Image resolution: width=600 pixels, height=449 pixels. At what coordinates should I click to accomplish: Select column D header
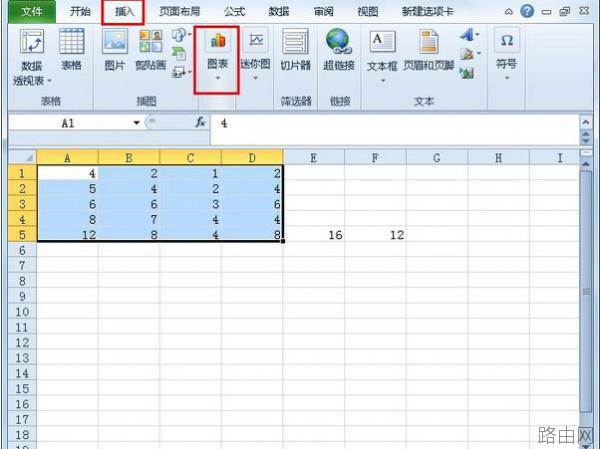pos(252,157)
